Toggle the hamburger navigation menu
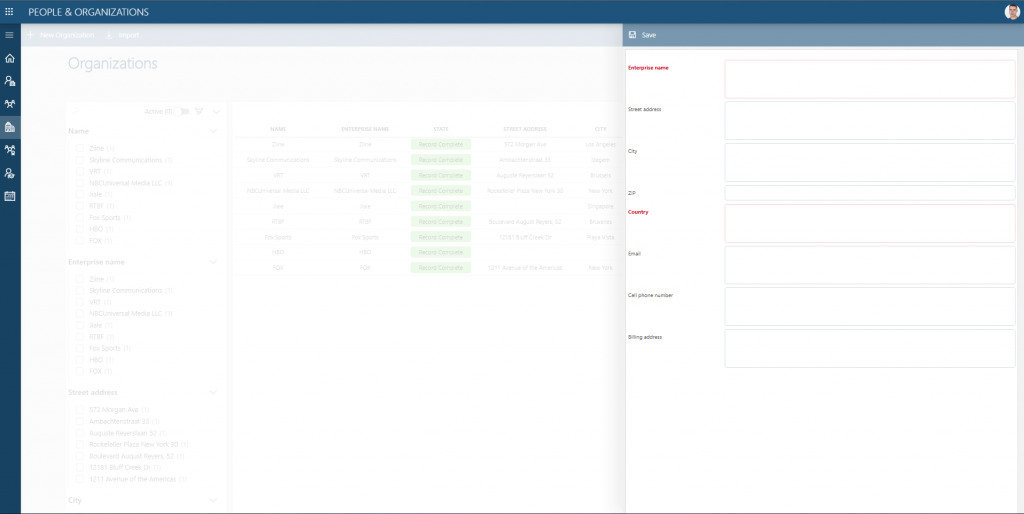 [x=9, y=35]
